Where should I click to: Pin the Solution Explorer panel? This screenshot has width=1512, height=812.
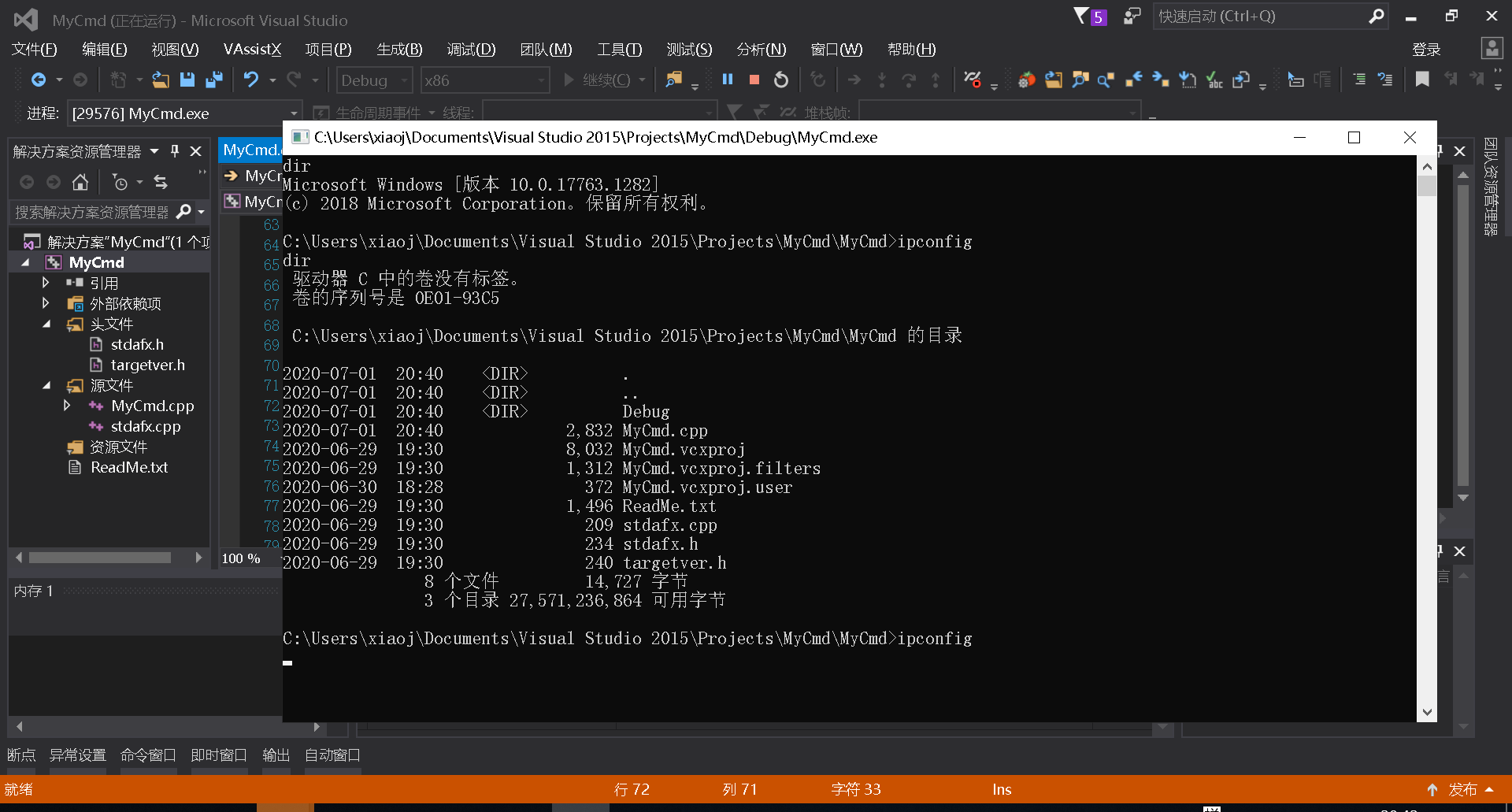point(175,151)
